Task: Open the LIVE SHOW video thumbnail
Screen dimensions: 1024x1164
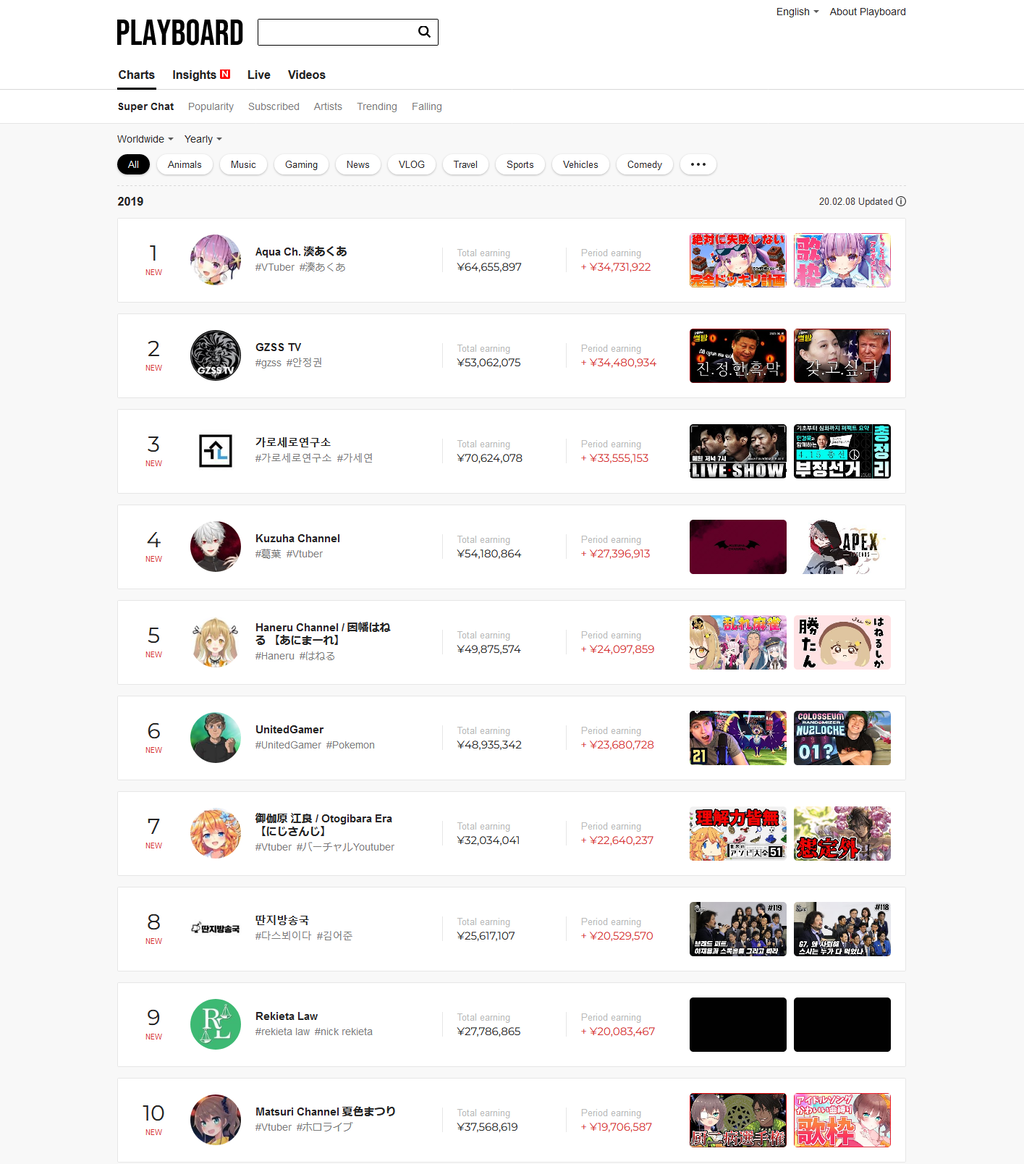Action: pos(738,451)
